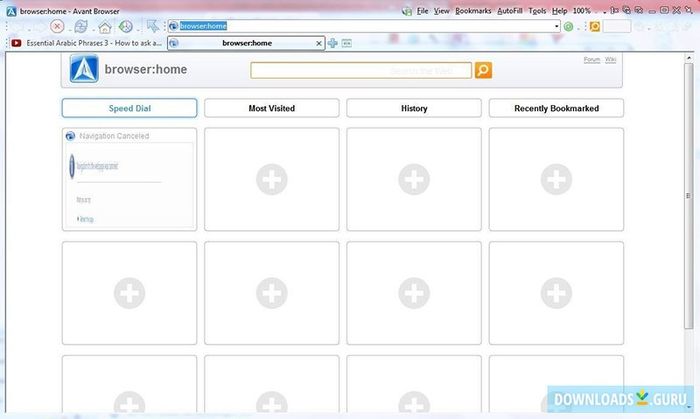Click the vertical scrollbar thumb
The image size is (700, 419).
coord(688,196)
